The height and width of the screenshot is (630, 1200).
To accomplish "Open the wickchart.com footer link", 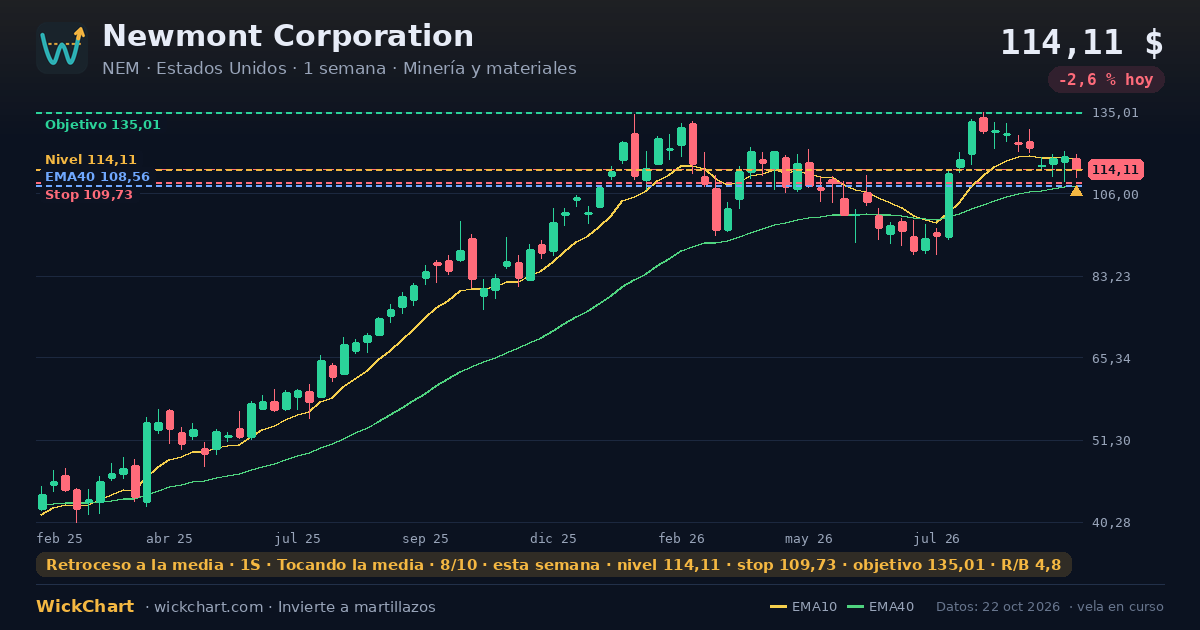I will point(208,607).
